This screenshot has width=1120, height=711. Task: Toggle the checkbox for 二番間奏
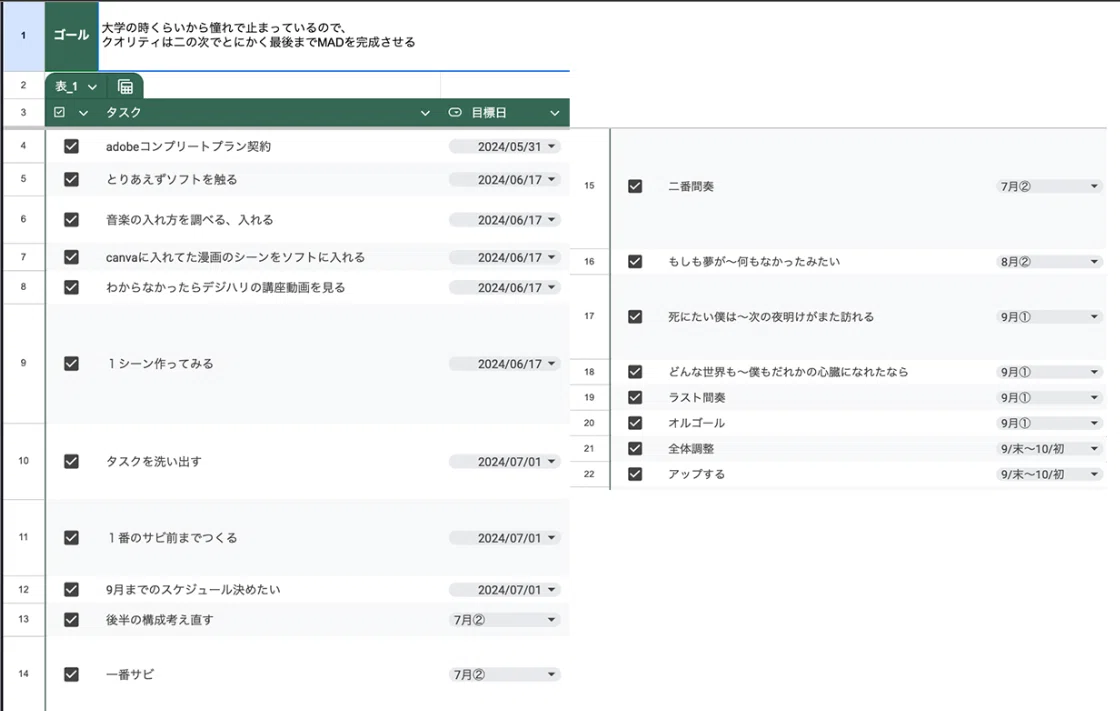pyautogui.click(x=635, y=187)
